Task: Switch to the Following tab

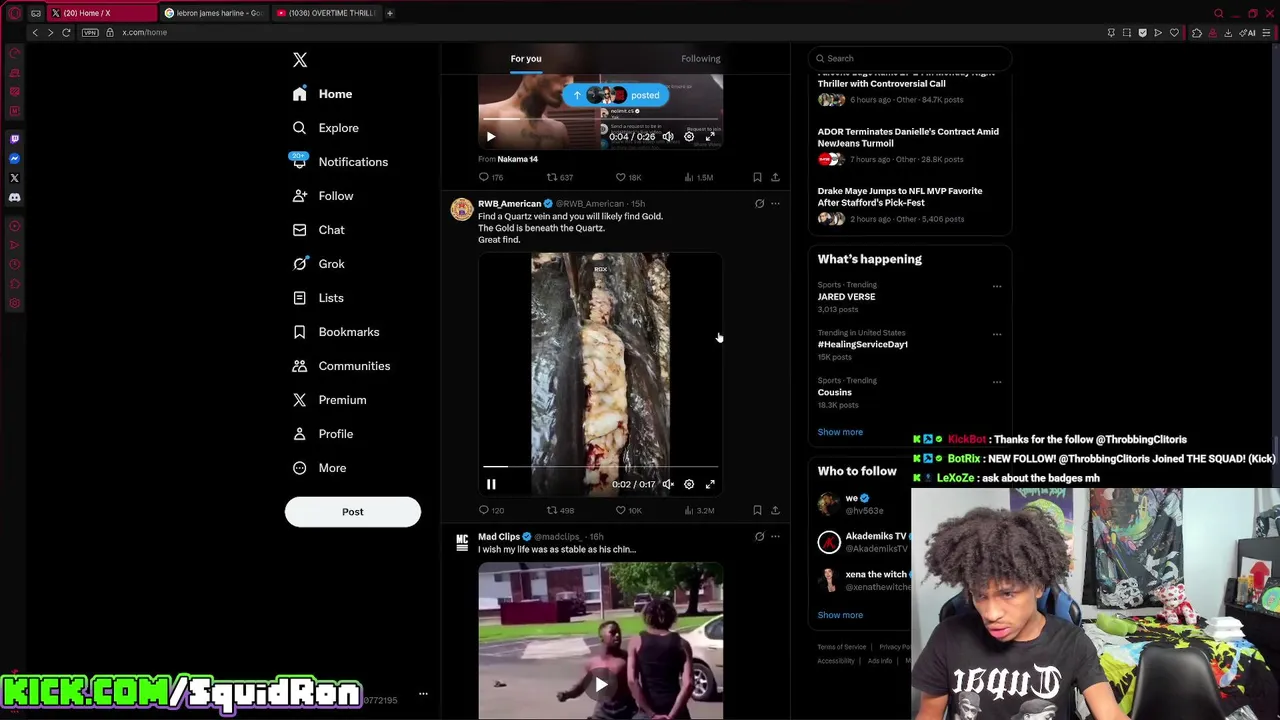Action: (x=701, y=59)
